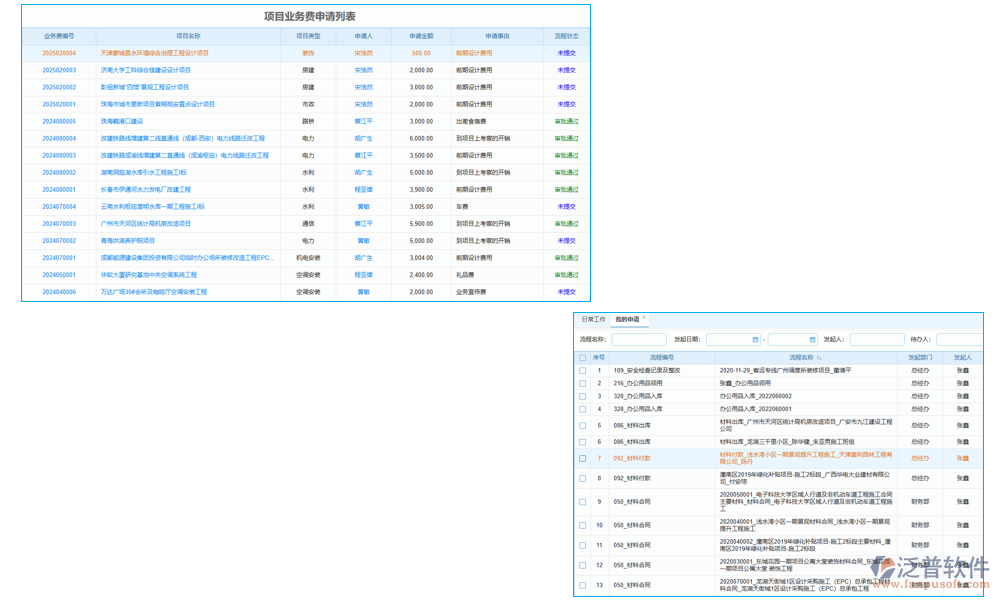1000x600 pixels.
Task: Open start date calendar picker icon
Action: click(x=756, y=340)
